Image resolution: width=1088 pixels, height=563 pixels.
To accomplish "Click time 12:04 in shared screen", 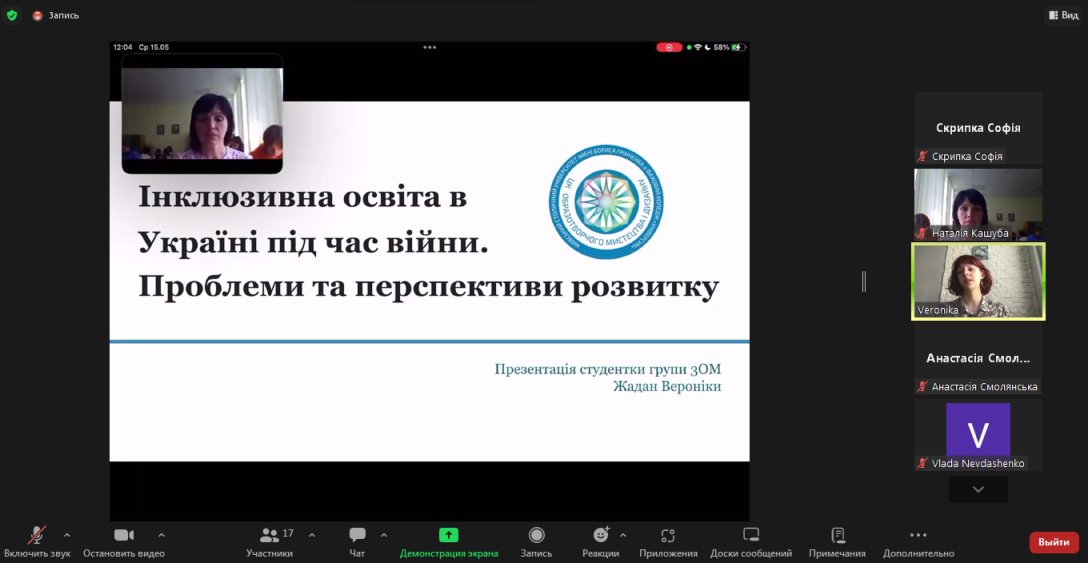I will click(x=123, y=47).
